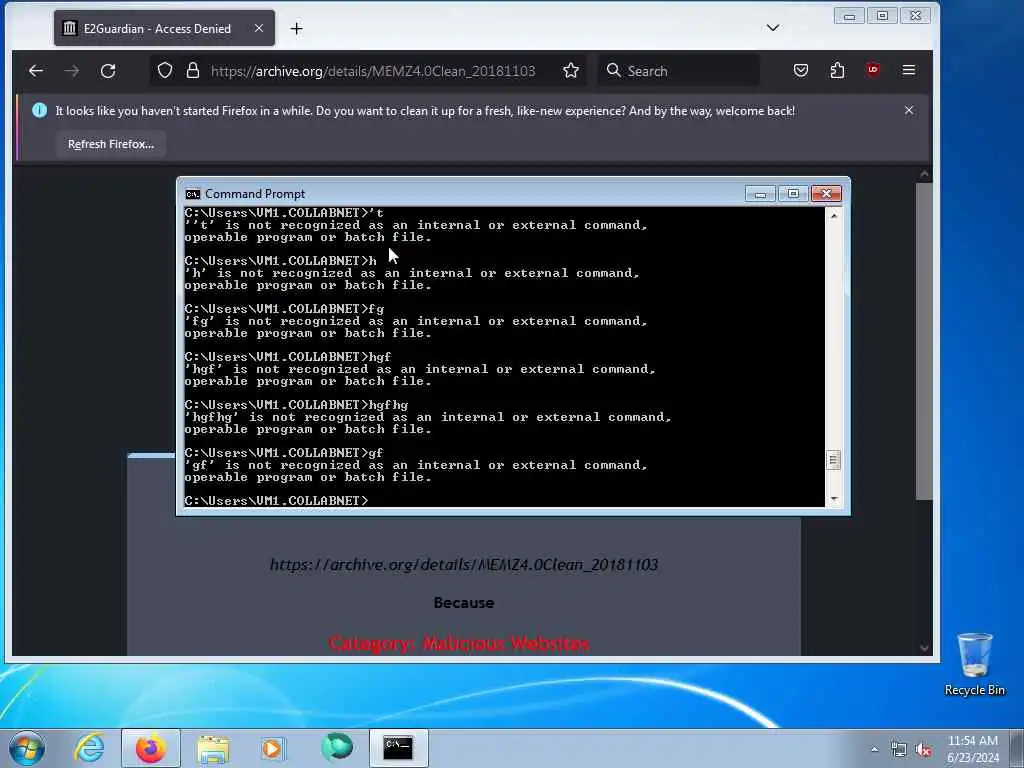The image size is (1024, 768).
Task: Click the muted volume tray icon
Action: (923, 750)
